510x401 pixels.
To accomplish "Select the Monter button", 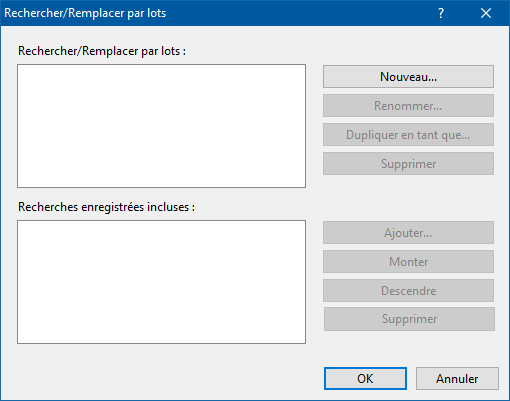I will click(x=408, y=262).
